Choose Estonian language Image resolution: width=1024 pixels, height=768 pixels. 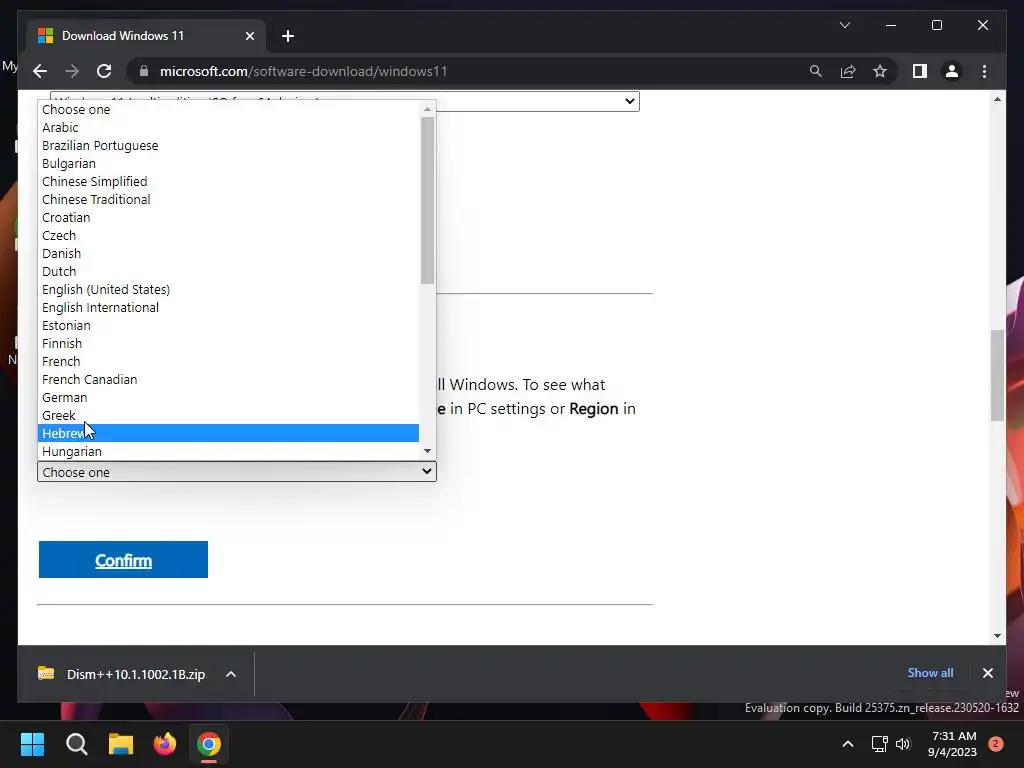tap(228, 325)
